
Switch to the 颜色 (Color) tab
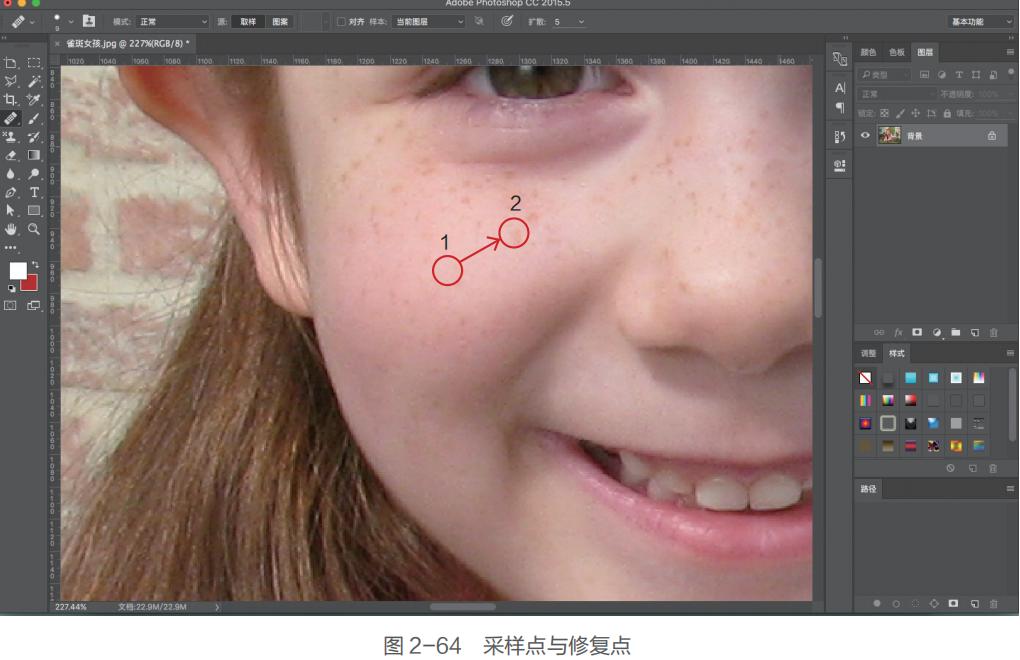pyautogui.click(x=868, y=52)
